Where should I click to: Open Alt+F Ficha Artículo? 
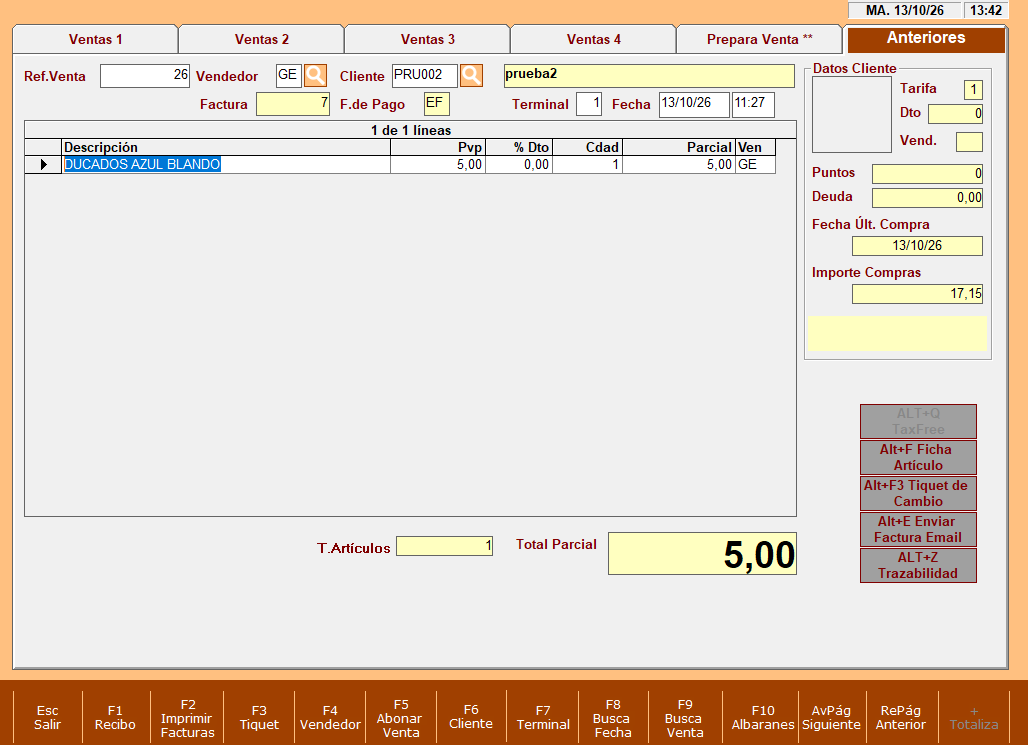918,457
